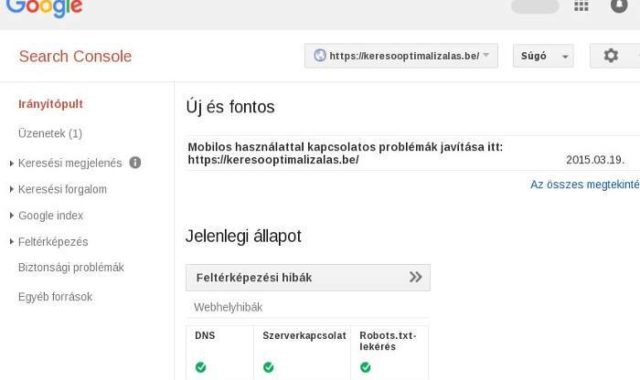This screenshot has width=640, height=380.
Task: Click the green checkmark under DNS
Action: (200, 367)
